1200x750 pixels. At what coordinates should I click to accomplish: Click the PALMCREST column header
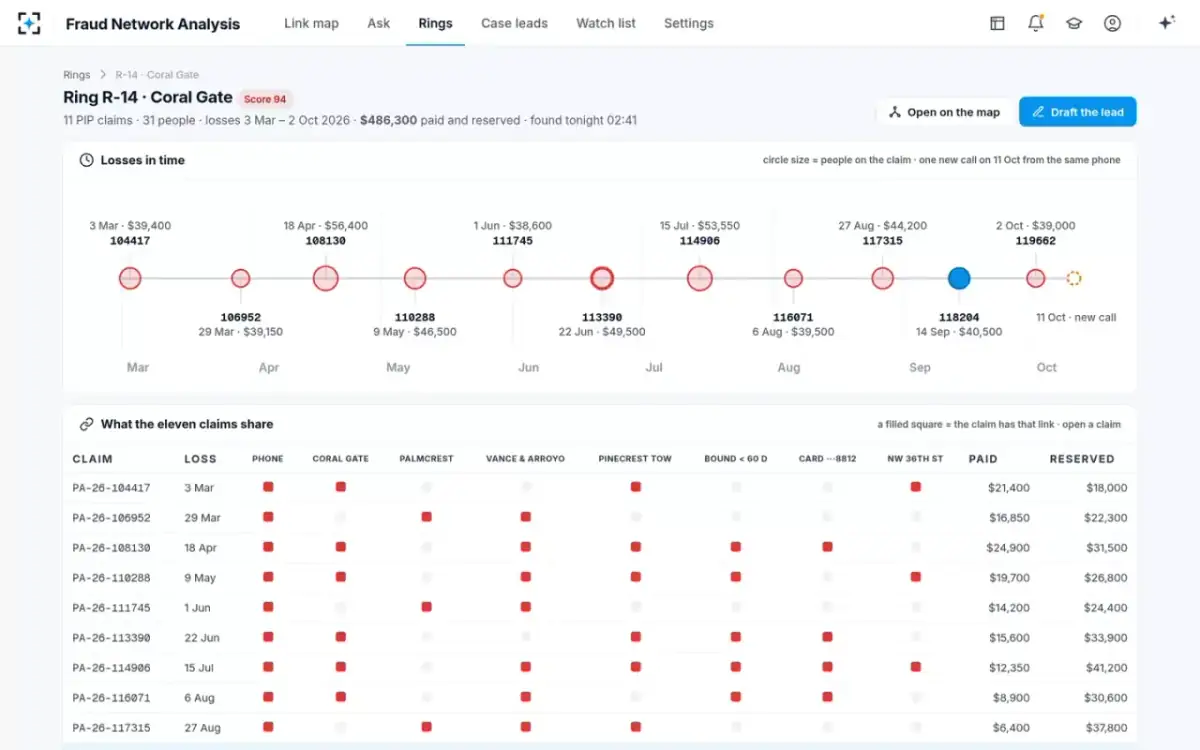pyautogui.click(x=426, y=459)
